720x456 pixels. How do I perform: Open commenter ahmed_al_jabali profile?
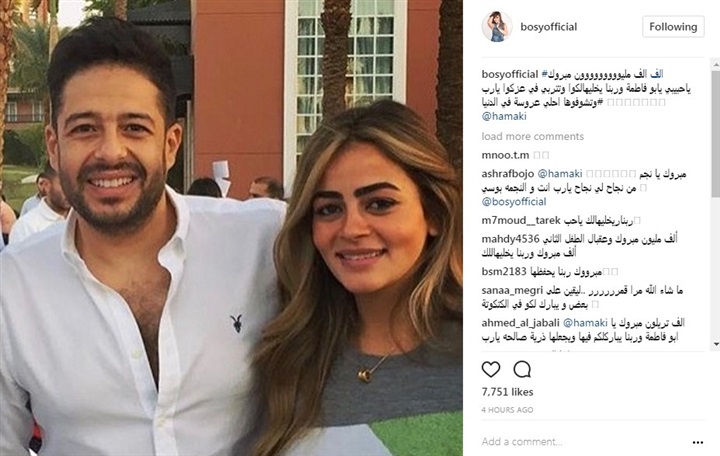point(521,323)
